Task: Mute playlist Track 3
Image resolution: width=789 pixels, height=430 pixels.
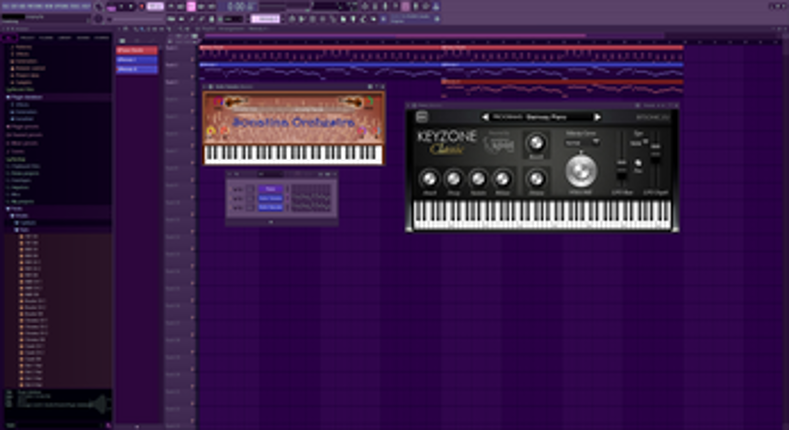Action: (193, 94)
